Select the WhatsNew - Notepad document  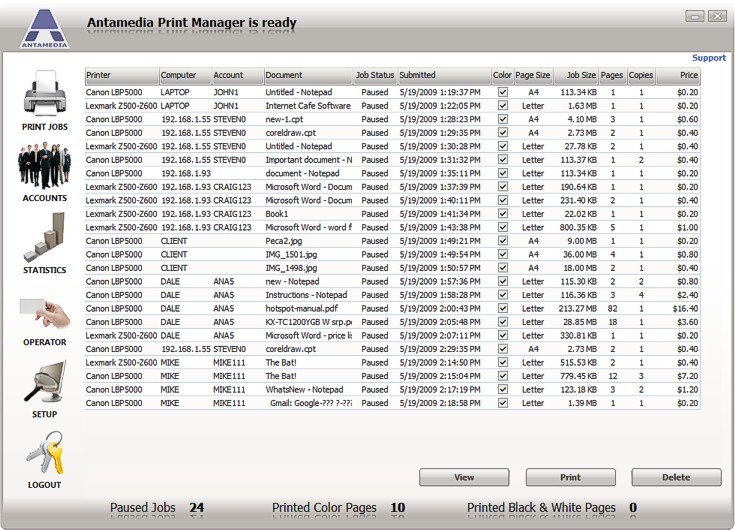(304, 389)
